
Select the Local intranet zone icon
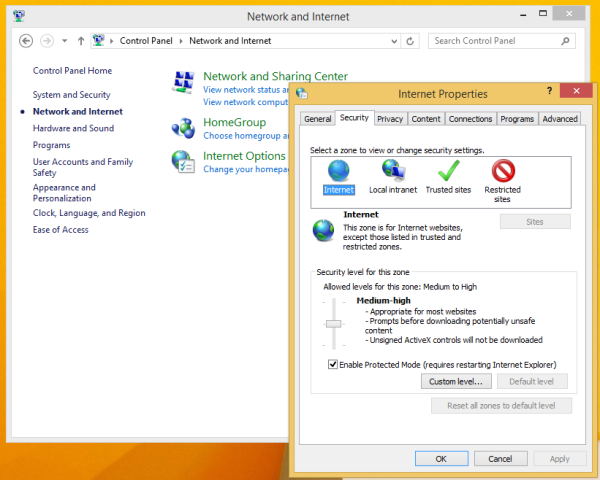tap(392, 171)
